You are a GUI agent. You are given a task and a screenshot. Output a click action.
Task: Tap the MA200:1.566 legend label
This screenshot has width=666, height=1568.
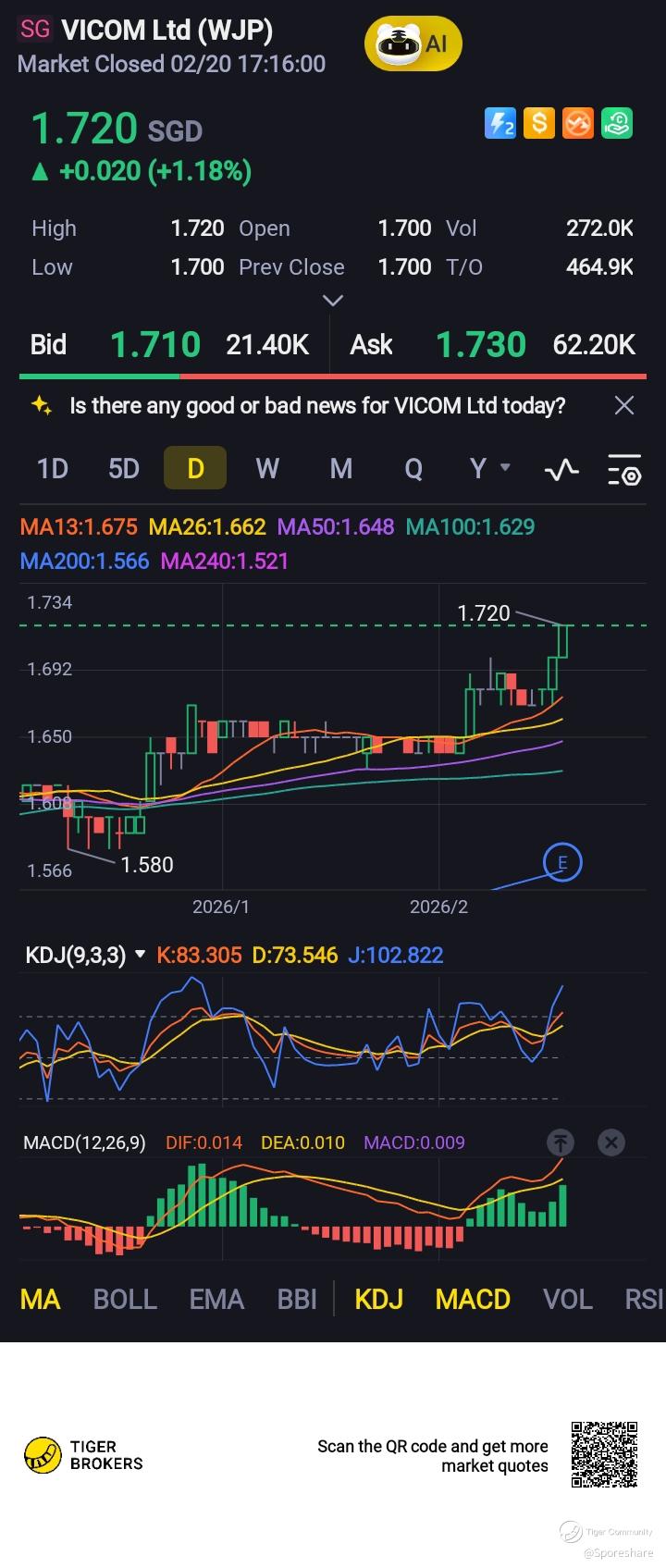[84, 561]
